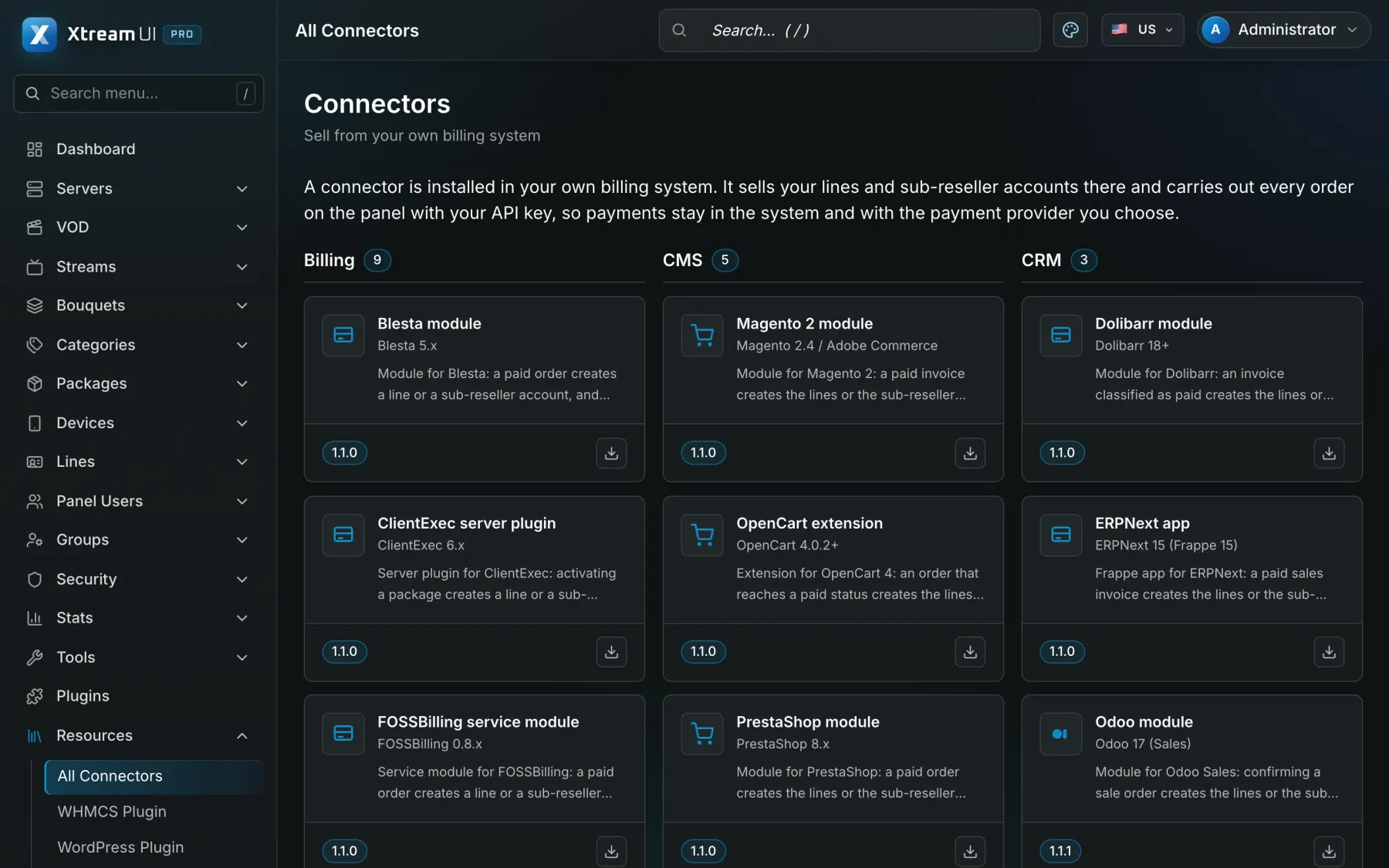
Task: Open the Administrator account menu
Action: (x=1284, y=30)
